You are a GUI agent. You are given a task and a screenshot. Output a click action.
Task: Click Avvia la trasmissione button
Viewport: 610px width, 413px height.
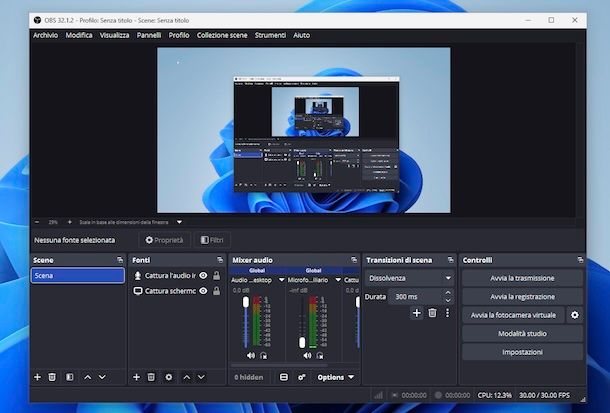522,278
